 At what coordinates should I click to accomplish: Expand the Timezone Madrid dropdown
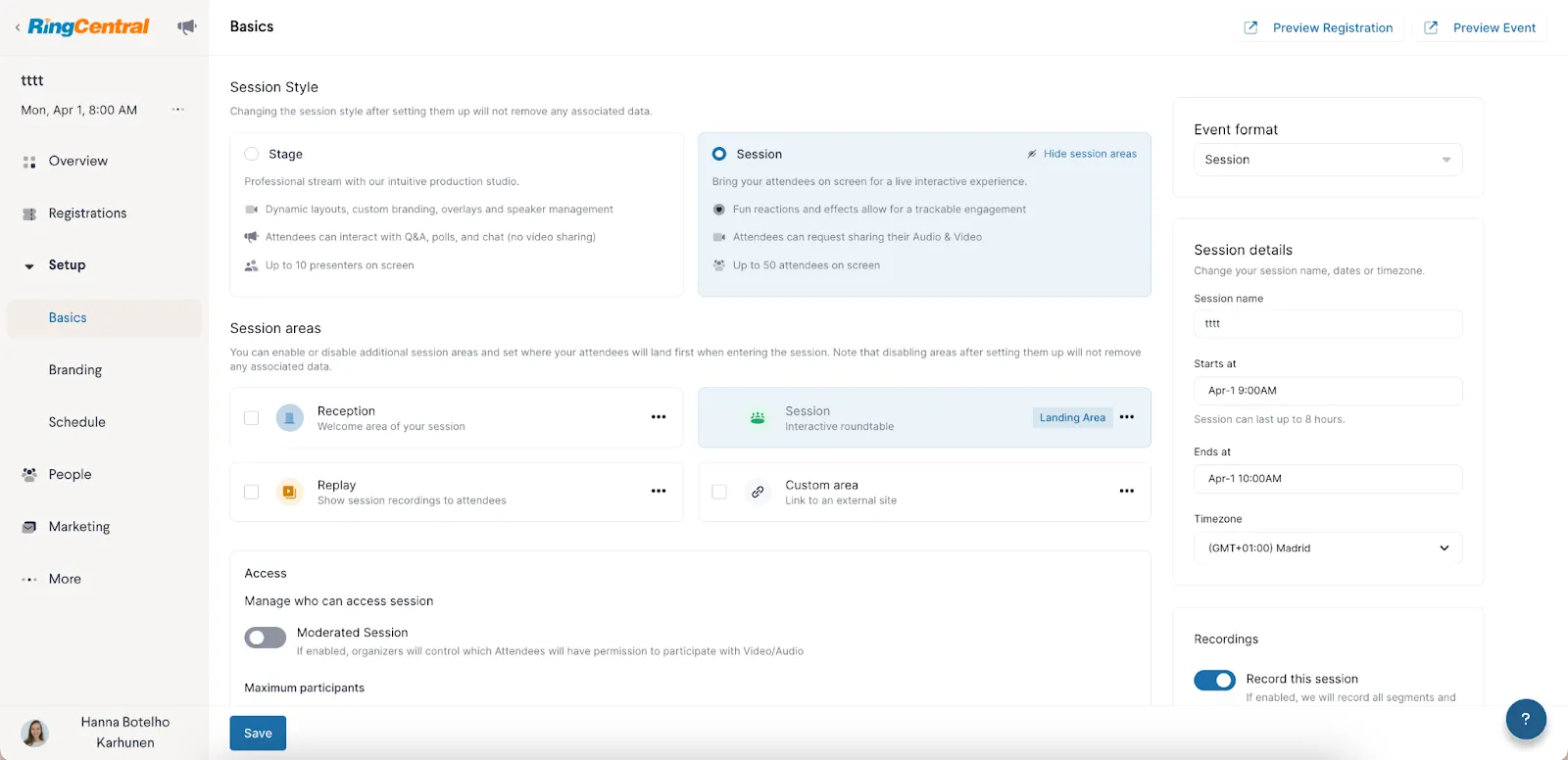click(x=1327, y=548)
